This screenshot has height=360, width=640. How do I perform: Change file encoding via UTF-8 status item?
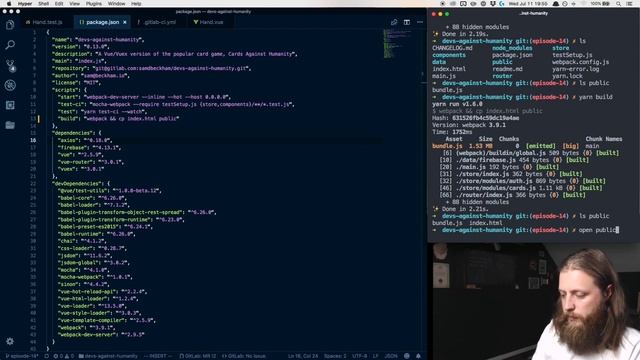coord(360,356)
